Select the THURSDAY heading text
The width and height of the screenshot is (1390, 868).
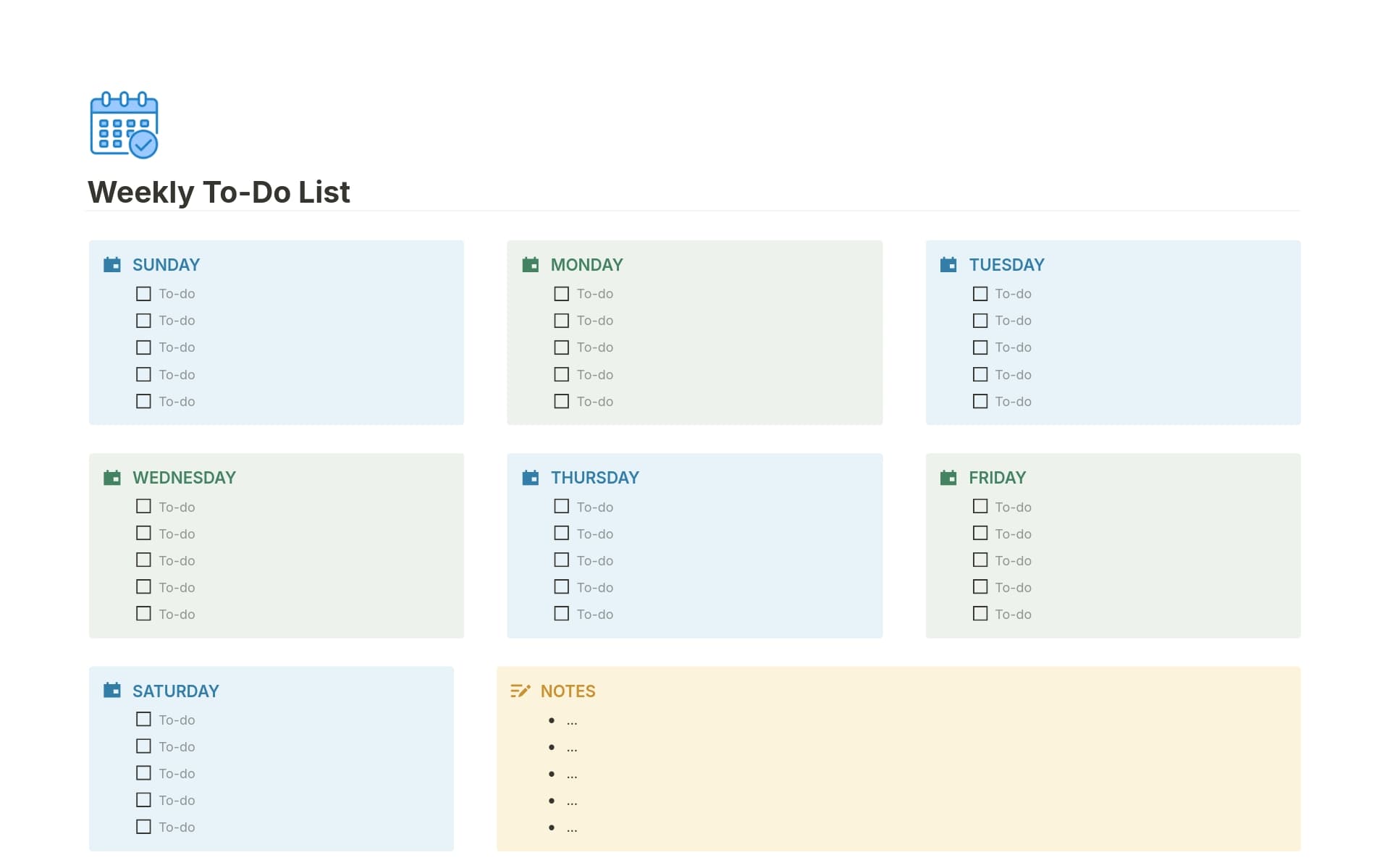tap(595, 478)
